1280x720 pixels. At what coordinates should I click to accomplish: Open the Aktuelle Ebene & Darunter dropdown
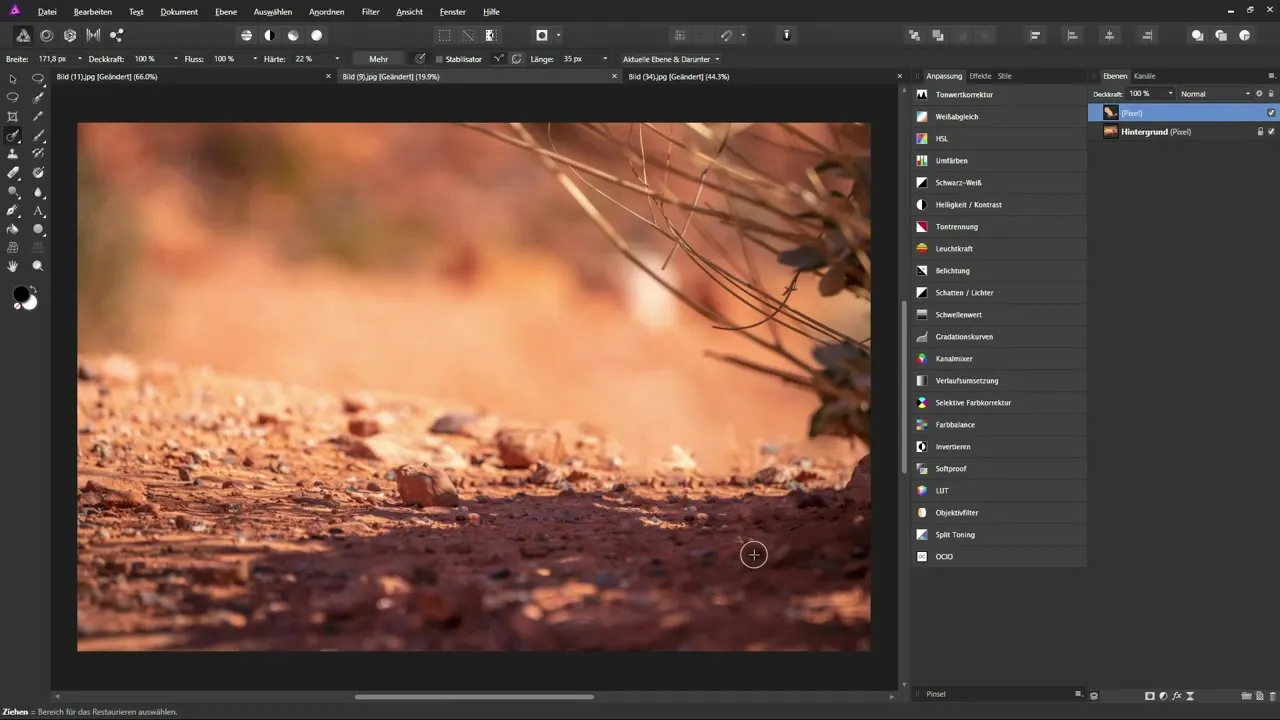coord(670,59)
